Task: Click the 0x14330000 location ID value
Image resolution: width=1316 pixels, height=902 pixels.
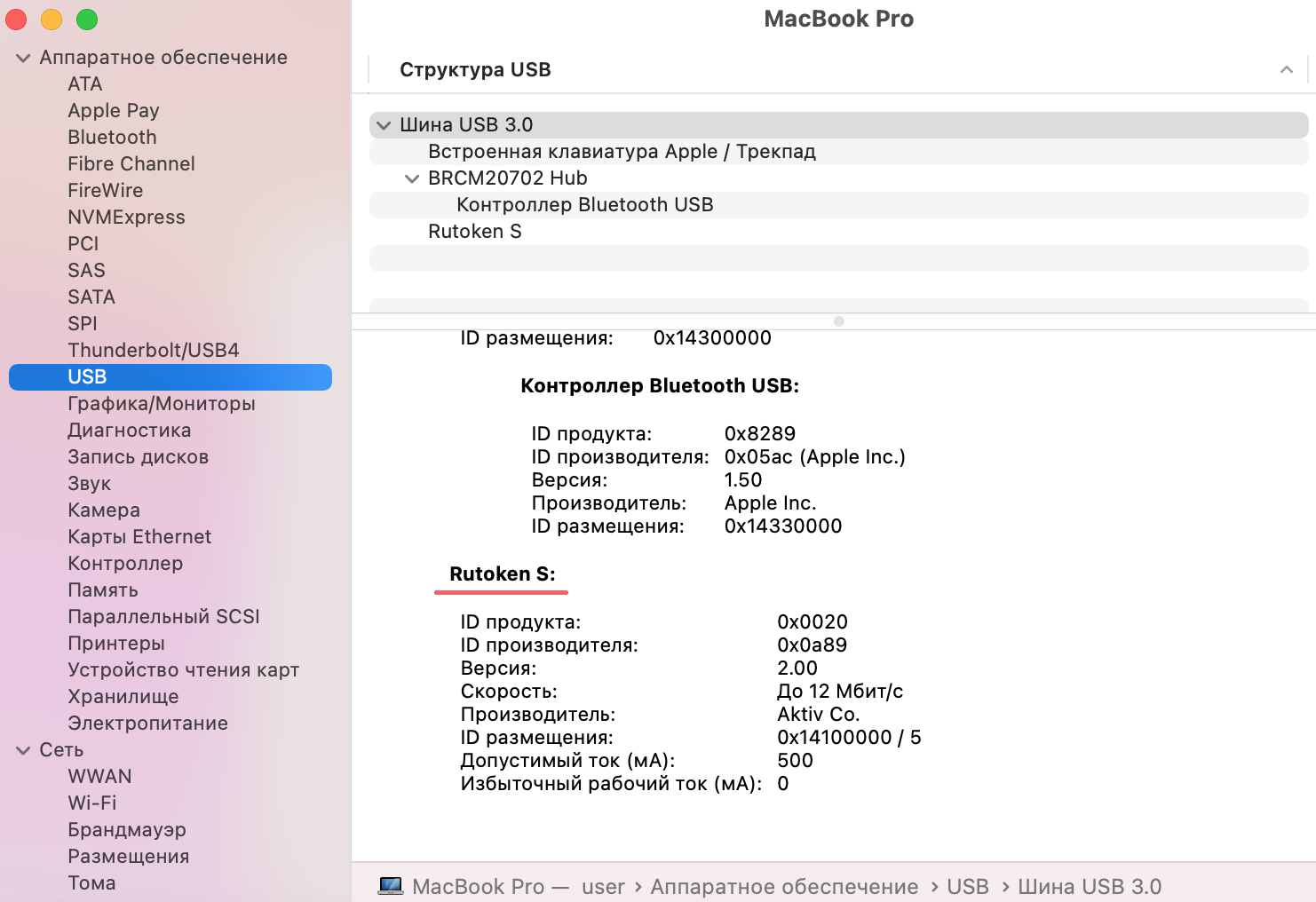Action: pos(783,526)
